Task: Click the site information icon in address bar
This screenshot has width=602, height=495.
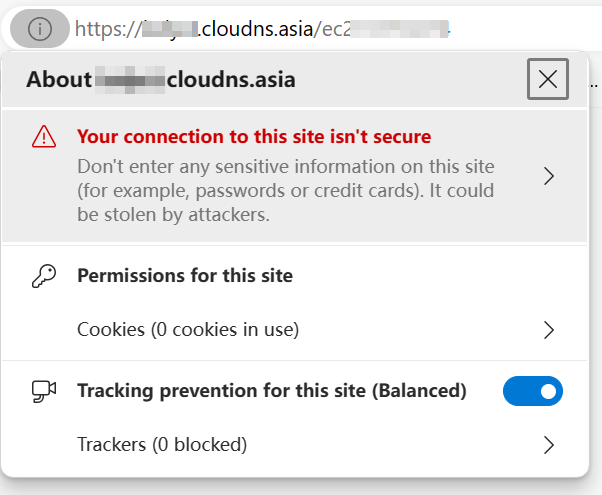Action: click(40, 29)
